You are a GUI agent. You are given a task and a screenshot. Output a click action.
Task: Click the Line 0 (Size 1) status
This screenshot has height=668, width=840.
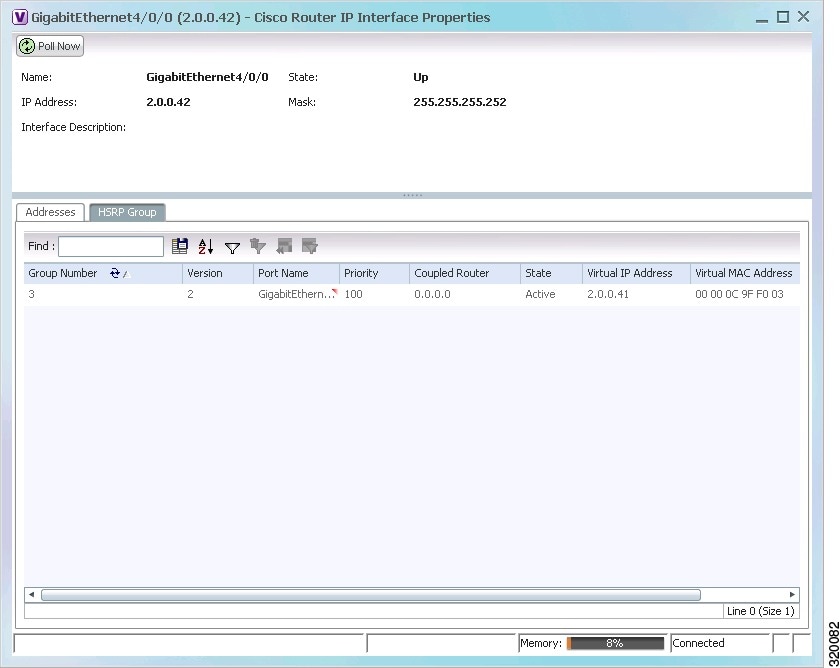point(761,611)
